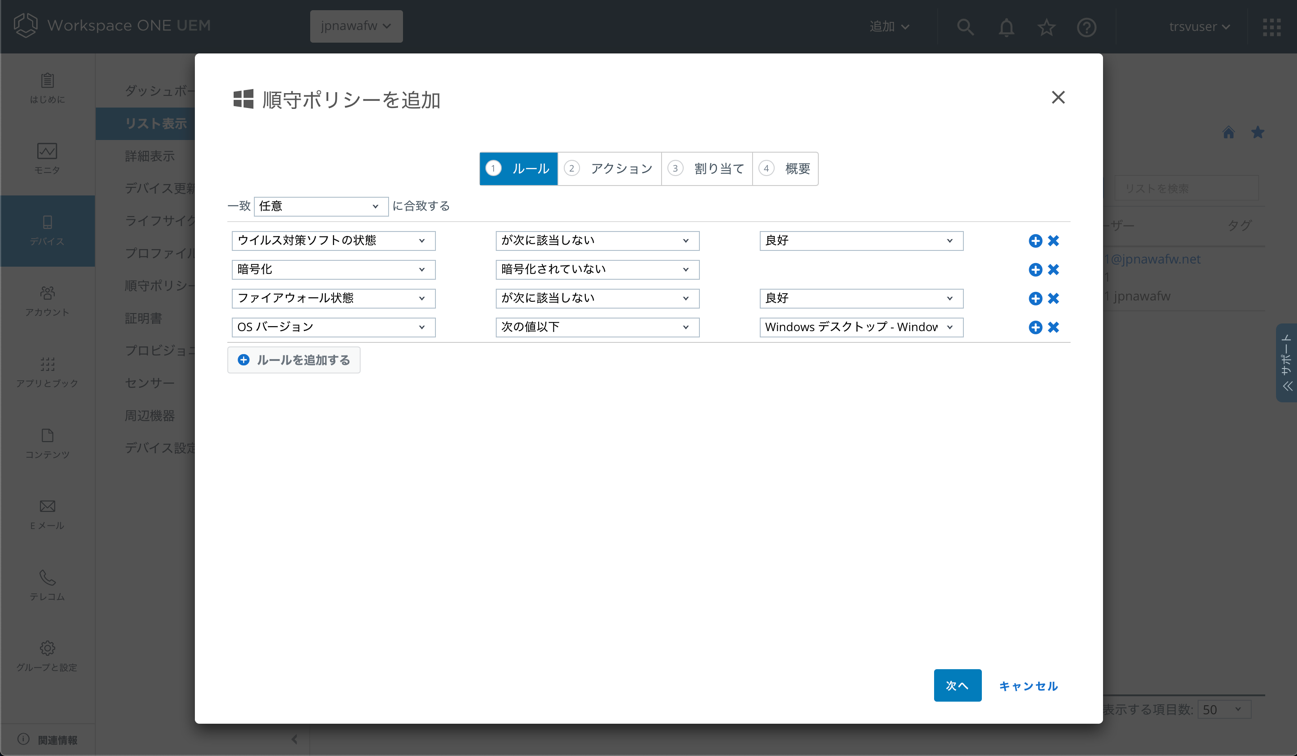Open 証明書 in the submenu
The height and width of the screenshot is (756, 1297).
[144, 318]
